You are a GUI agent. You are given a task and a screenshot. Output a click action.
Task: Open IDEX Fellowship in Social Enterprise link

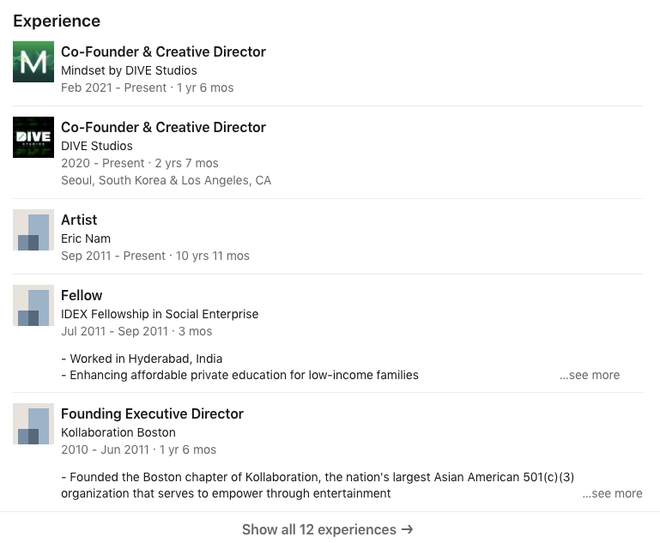[160, 314]
